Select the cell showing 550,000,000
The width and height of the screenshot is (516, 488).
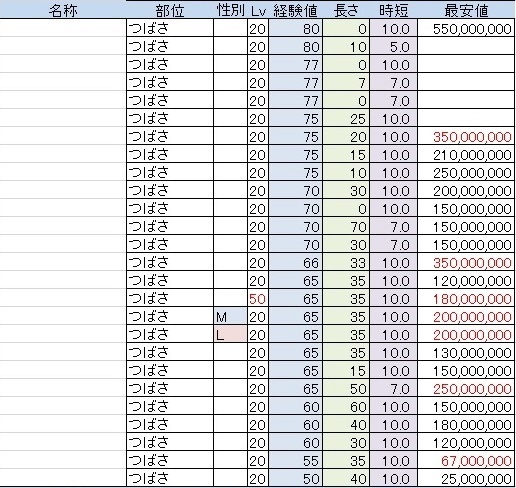point(466,28)
